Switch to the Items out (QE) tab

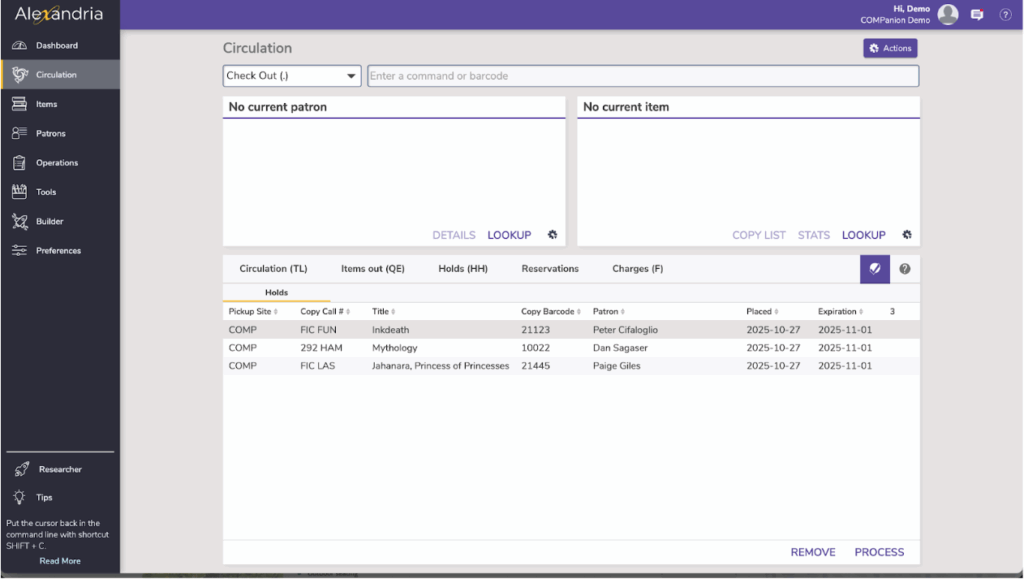(372, 269)
